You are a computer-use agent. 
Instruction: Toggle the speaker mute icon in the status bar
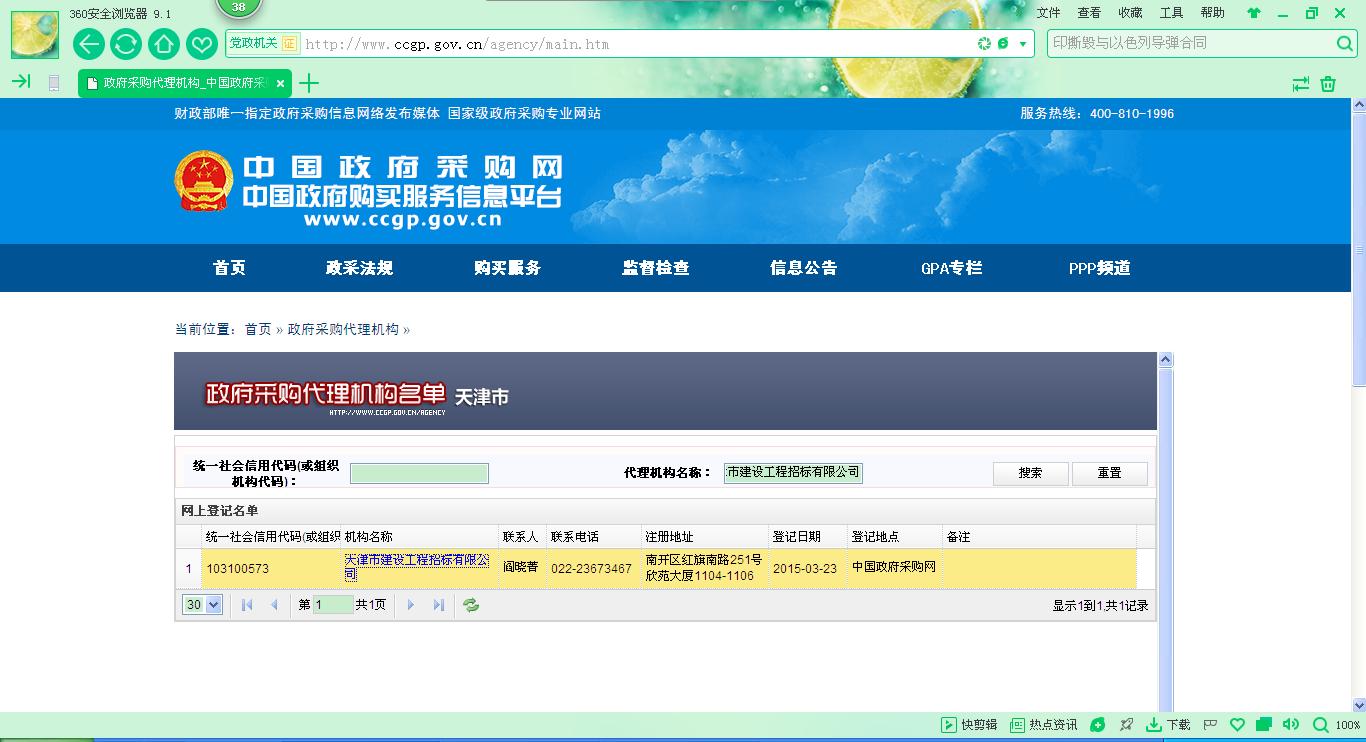click(1291, 725)
